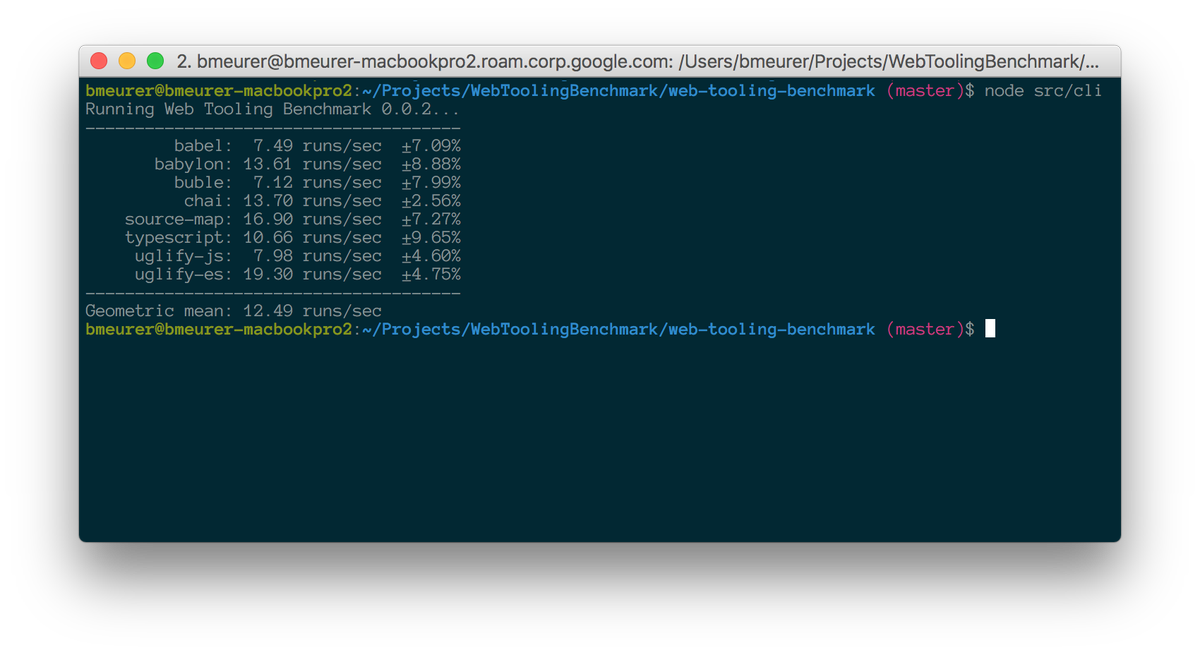Click the cursor block at the bottom prompt
The height and width of the screenshot is (655, 1200).
(x=990, y=329)
